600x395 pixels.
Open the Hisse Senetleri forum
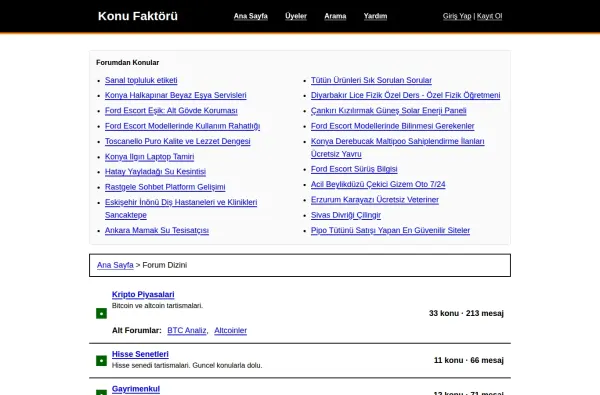coord(140,354)
